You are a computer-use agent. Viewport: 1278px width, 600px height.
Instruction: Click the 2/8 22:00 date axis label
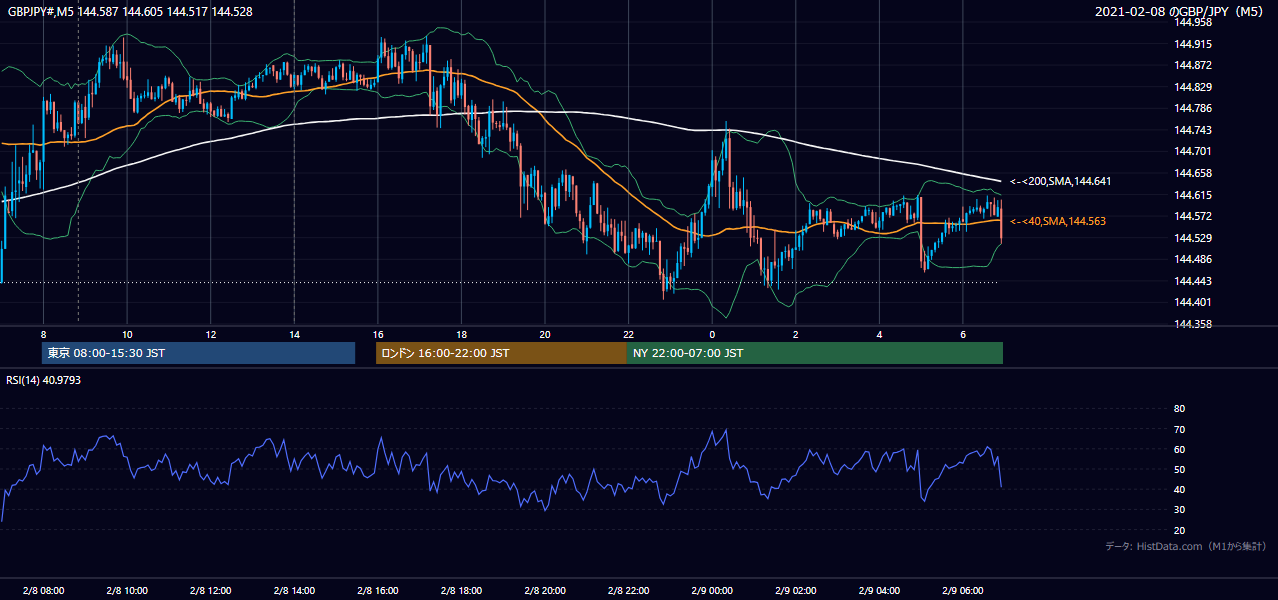[629, 590]
